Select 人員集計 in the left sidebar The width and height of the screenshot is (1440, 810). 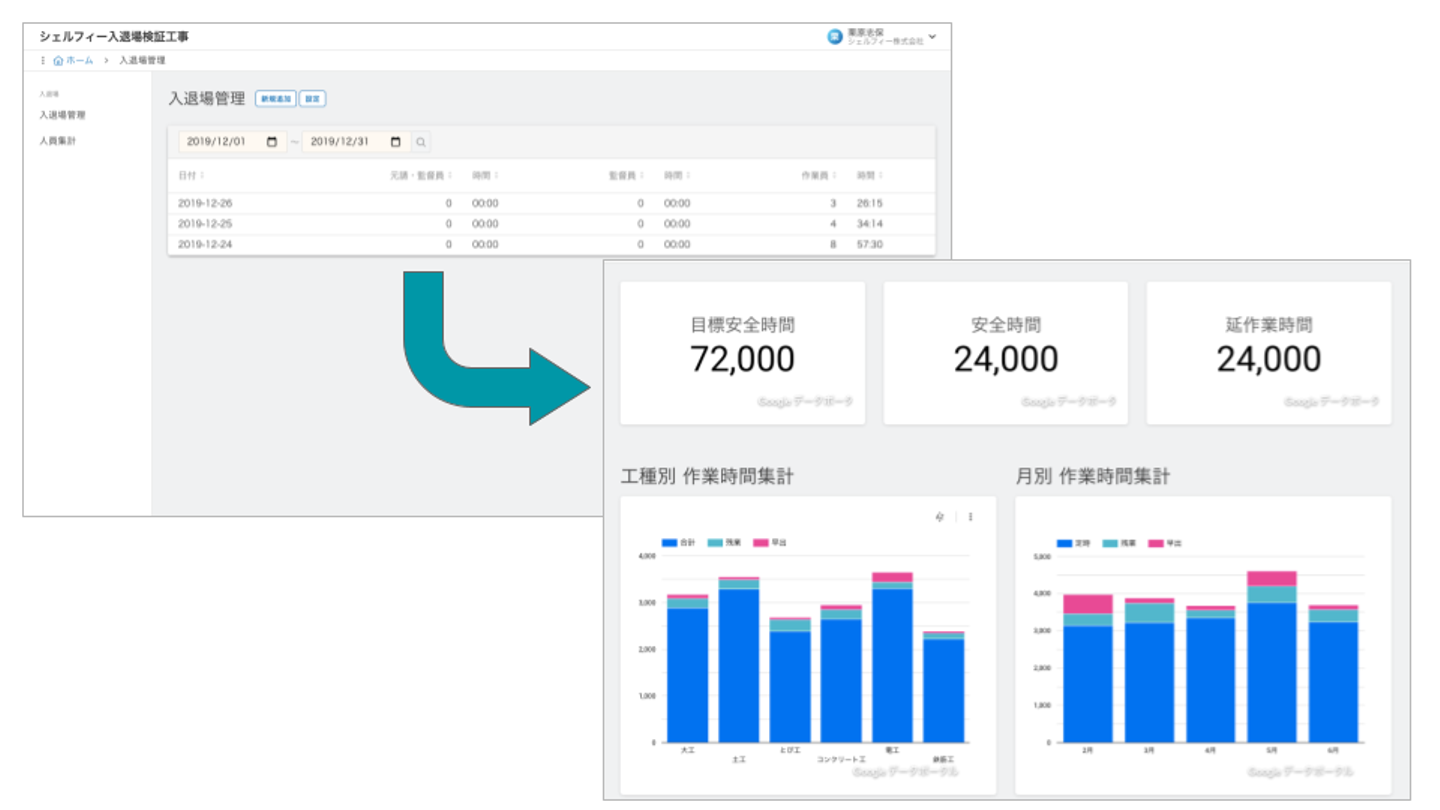58,141
